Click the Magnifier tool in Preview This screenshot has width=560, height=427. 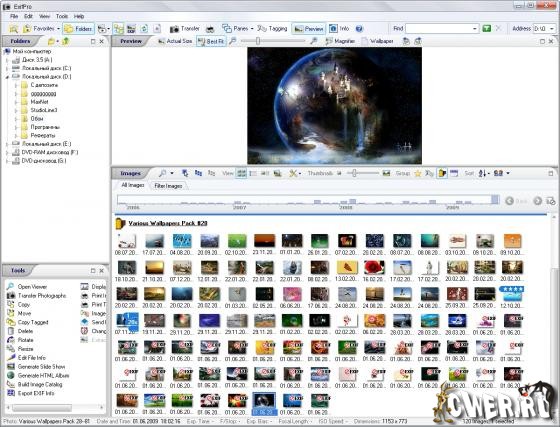tap(340, 41)
